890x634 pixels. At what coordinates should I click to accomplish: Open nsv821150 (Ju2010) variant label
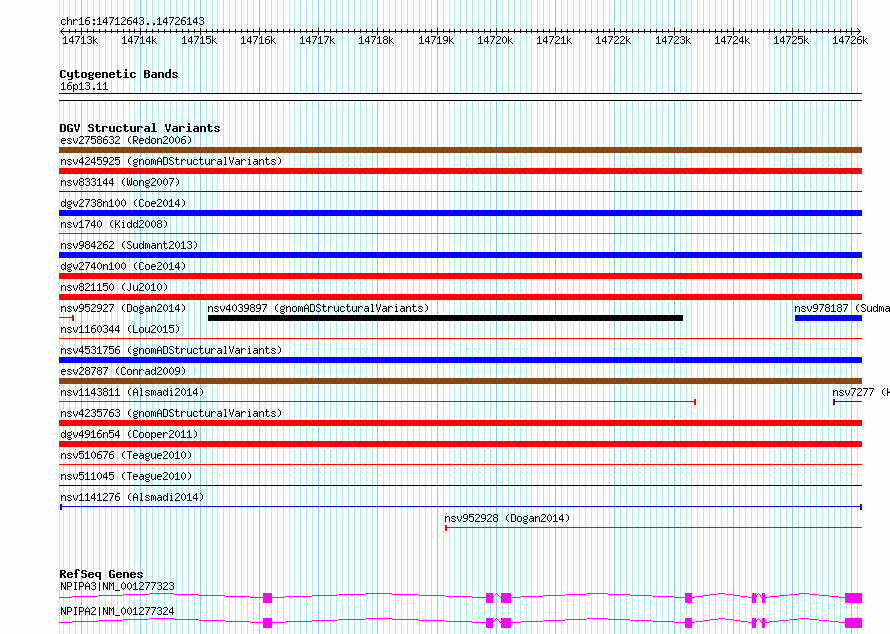(x=114, y=287)
